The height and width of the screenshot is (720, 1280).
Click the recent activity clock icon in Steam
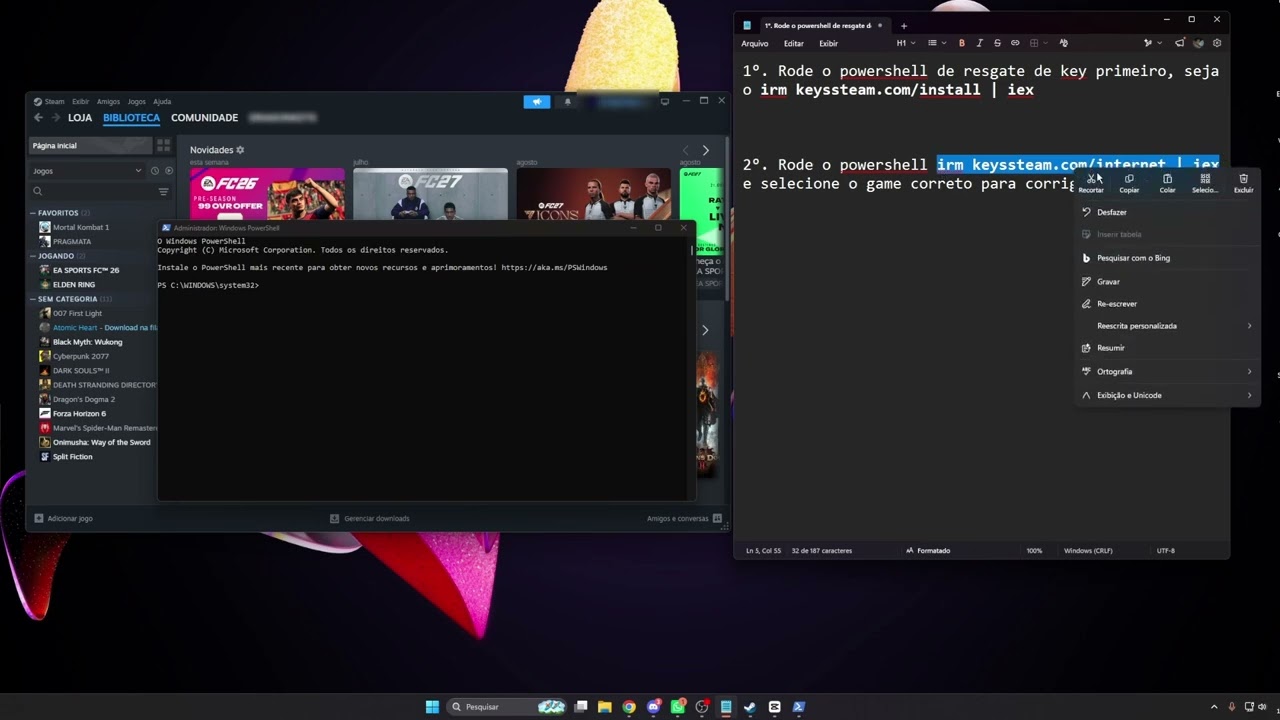(x=155, y=171)
